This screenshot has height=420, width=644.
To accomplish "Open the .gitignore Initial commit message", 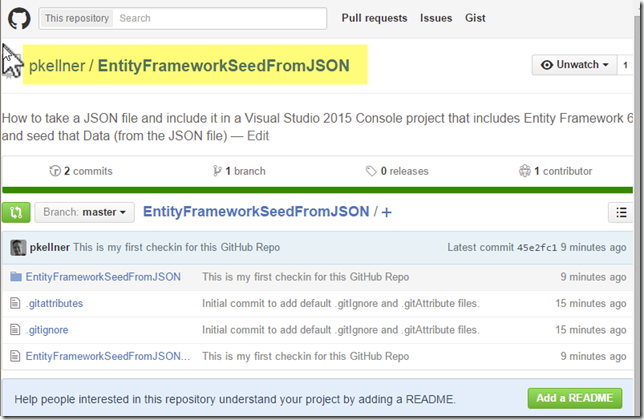I will (x=341, y=330).
